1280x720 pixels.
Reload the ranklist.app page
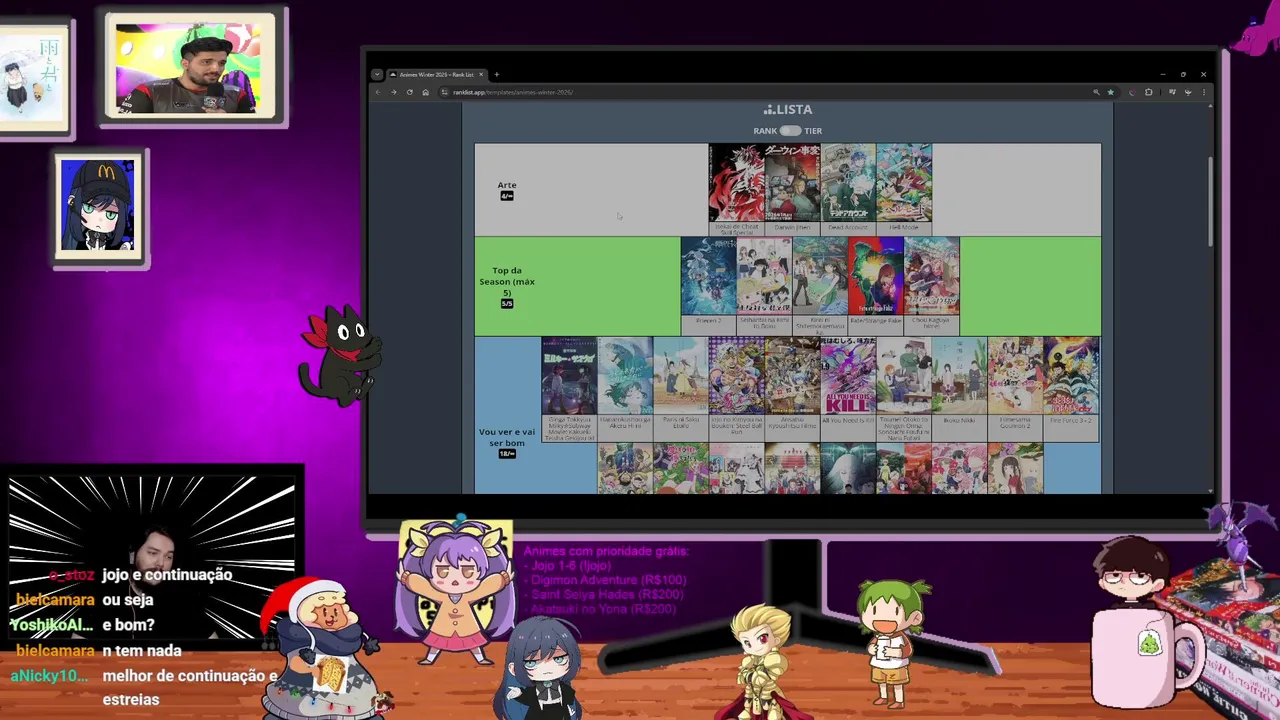409,92
